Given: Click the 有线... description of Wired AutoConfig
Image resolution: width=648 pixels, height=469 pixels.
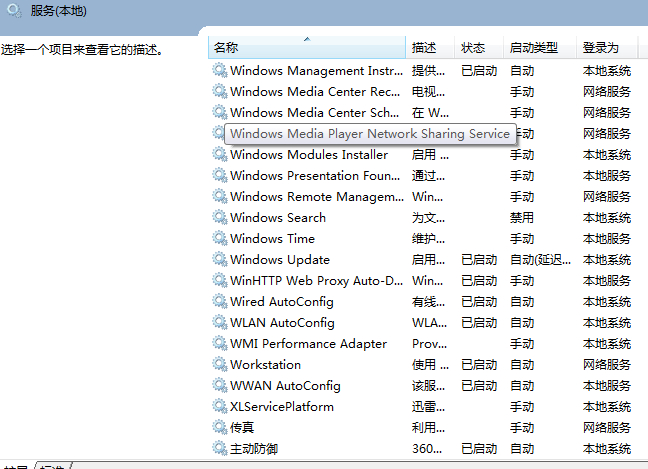Looking at the screenshot, I should click(428, 302).
